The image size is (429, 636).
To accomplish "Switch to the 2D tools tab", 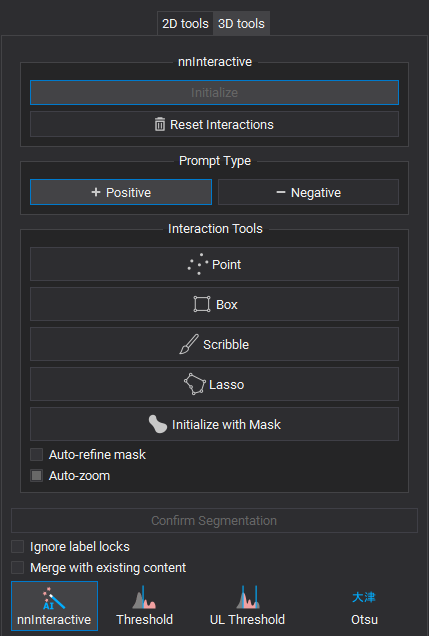I will click(185, 24).
